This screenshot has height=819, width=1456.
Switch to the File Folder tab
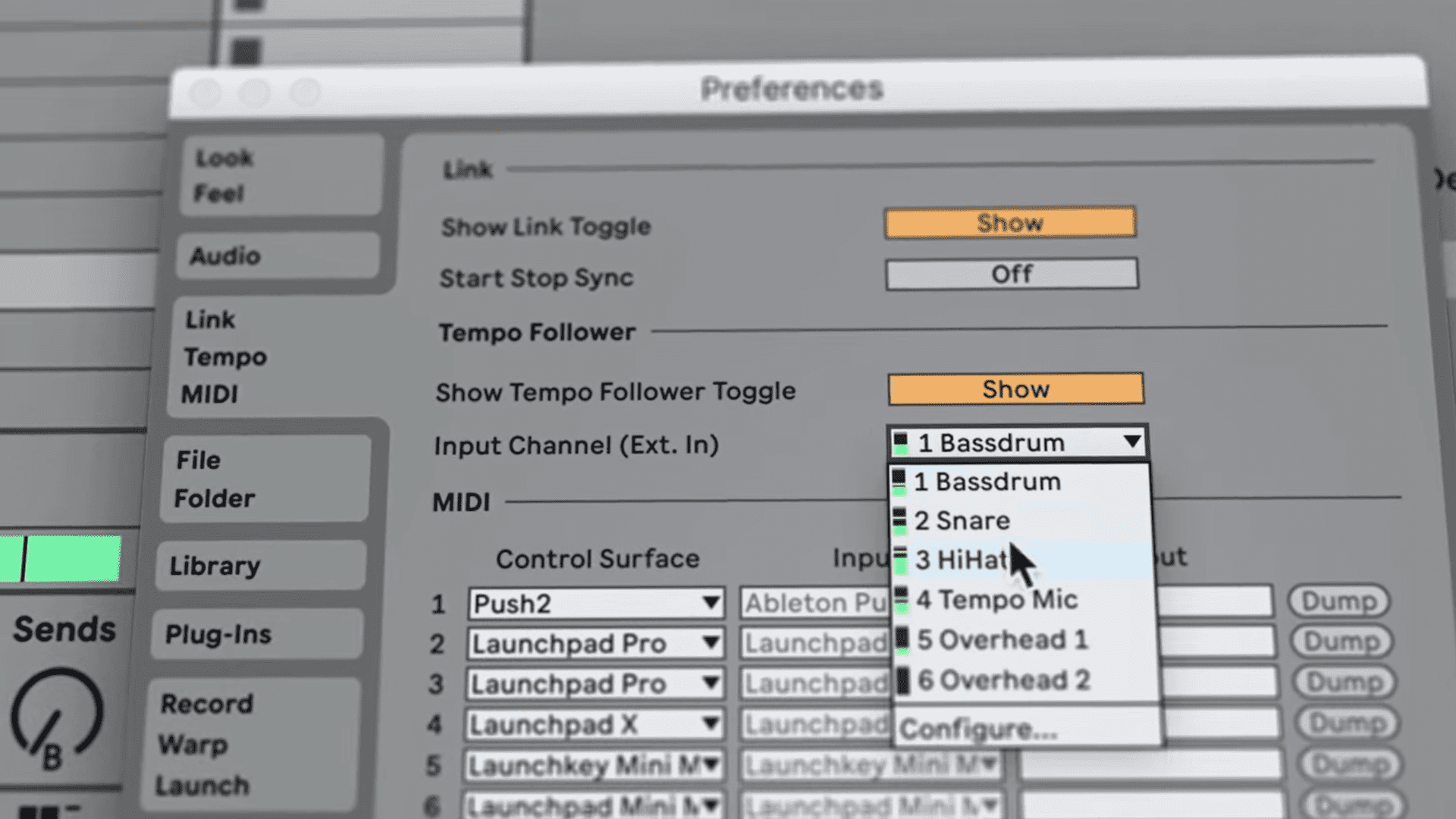(x=267, y=479)
